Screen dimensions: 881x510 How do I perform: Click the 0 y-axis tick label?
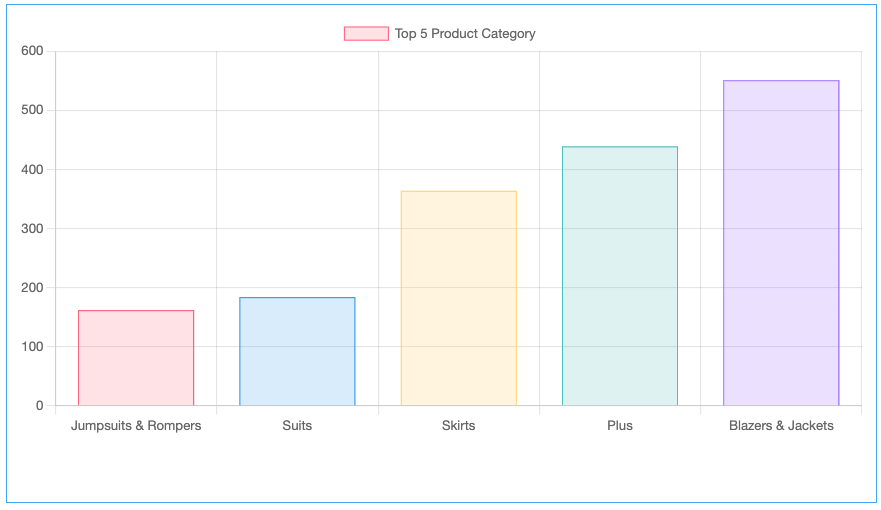coord(40,406)
